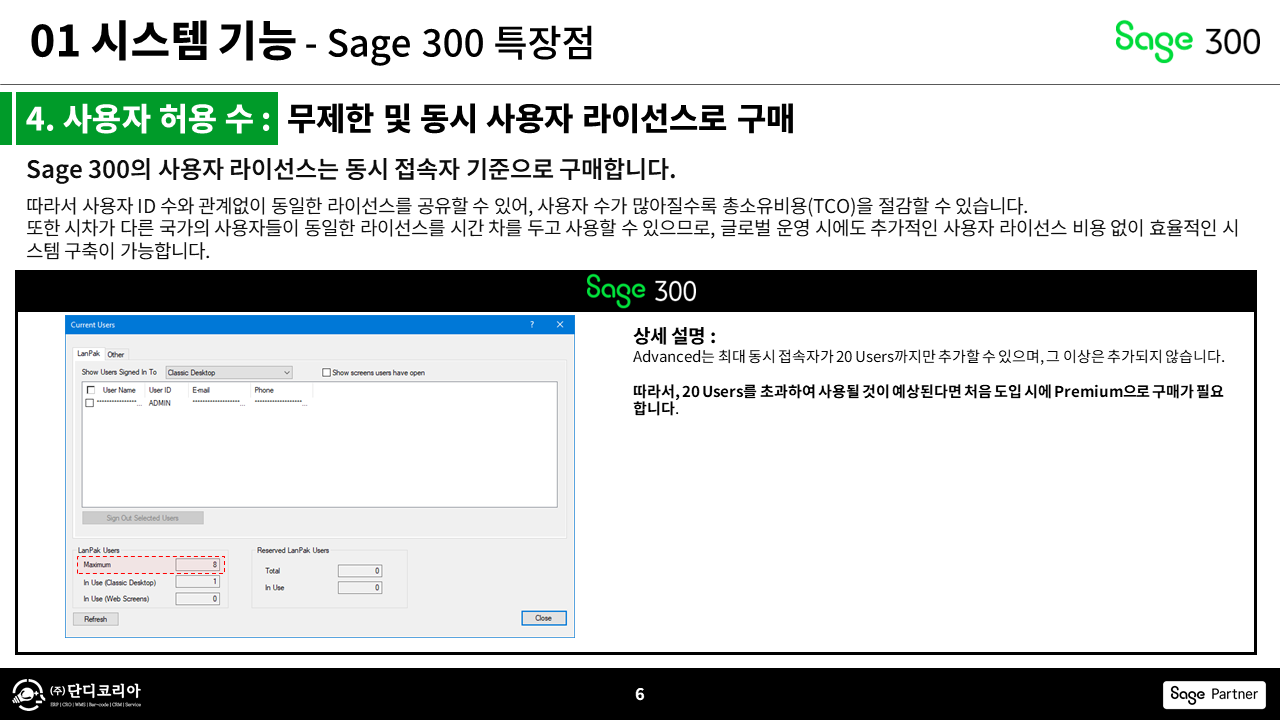The height and width of the screenshot is (720, 1280).
Task: Click the Reserved LanPak Users Total field
Action: point(360,571)
